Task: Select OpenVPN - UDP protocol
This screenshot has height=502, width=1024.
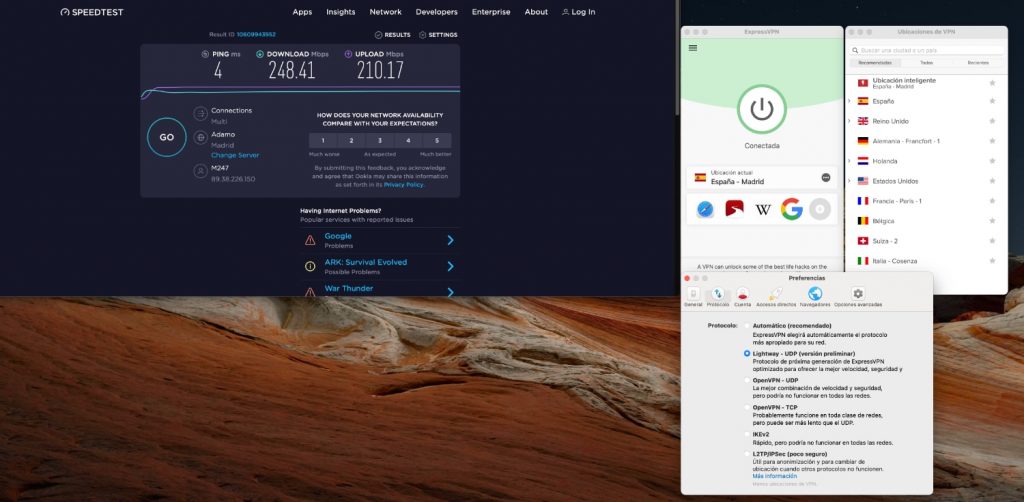Action: point(747,380)
